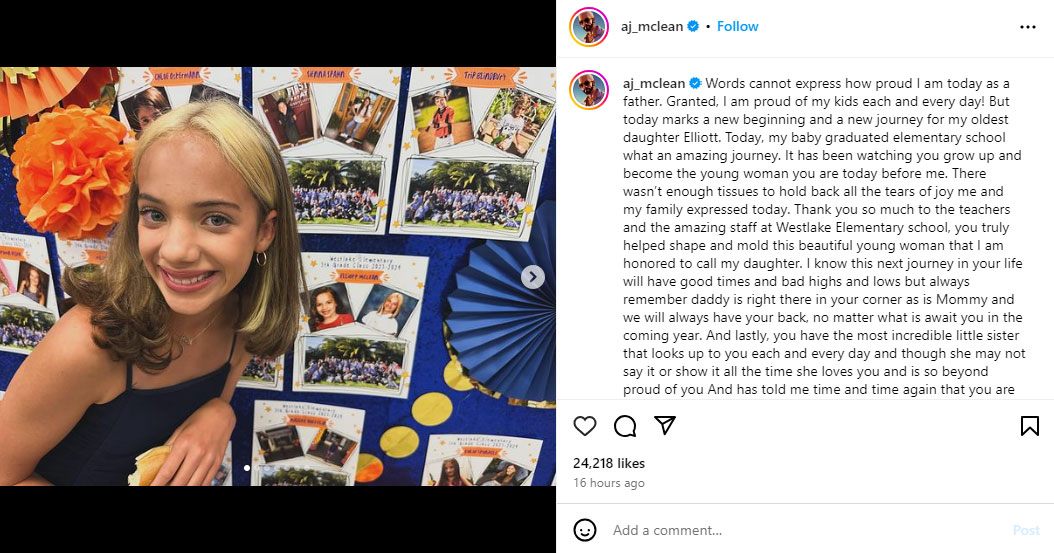Focus the Add a comment field
This screenshot has width=1054, height=553.
click(807, 530)
